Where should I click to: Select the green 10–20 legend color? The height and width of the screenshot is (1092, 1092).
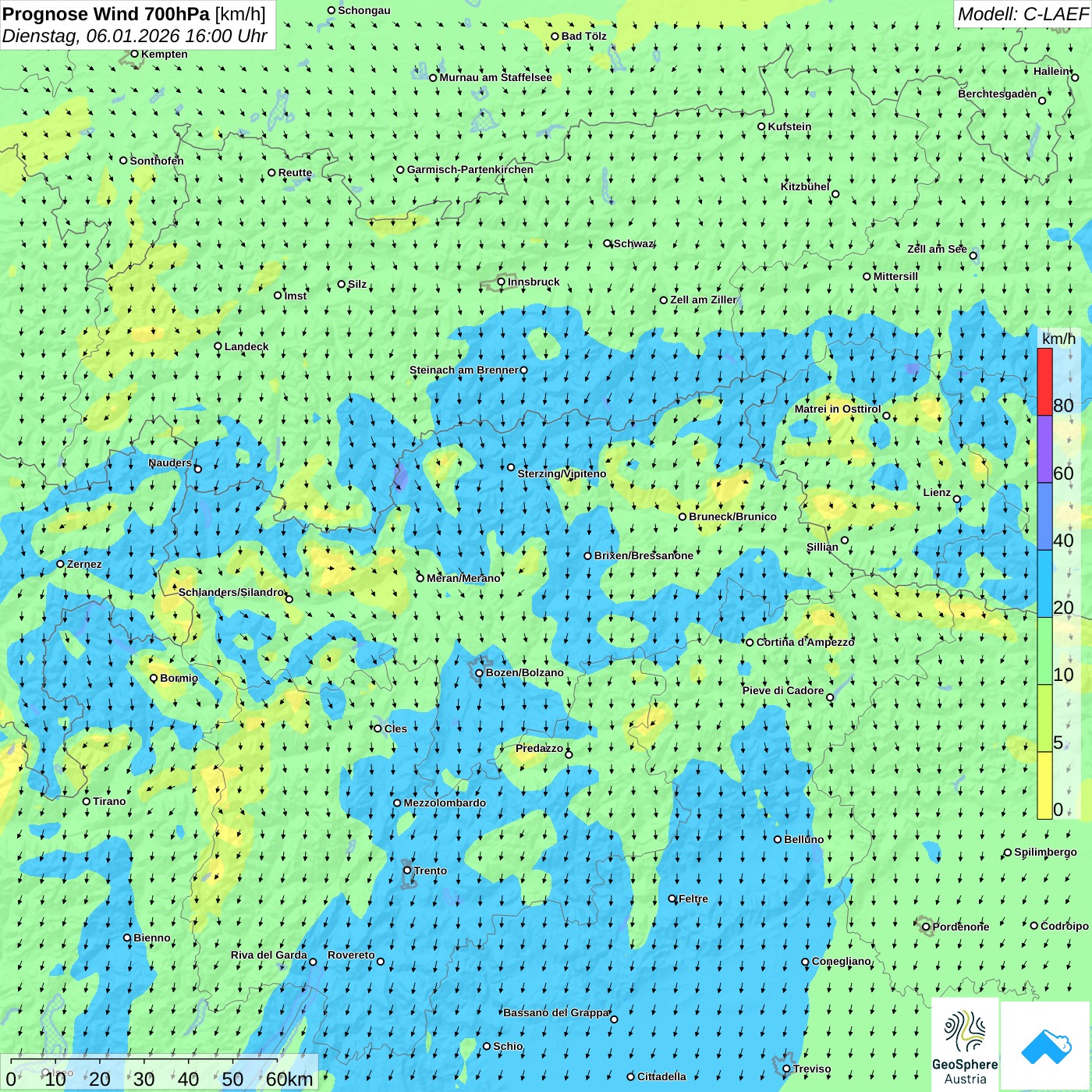[1044, 651]
